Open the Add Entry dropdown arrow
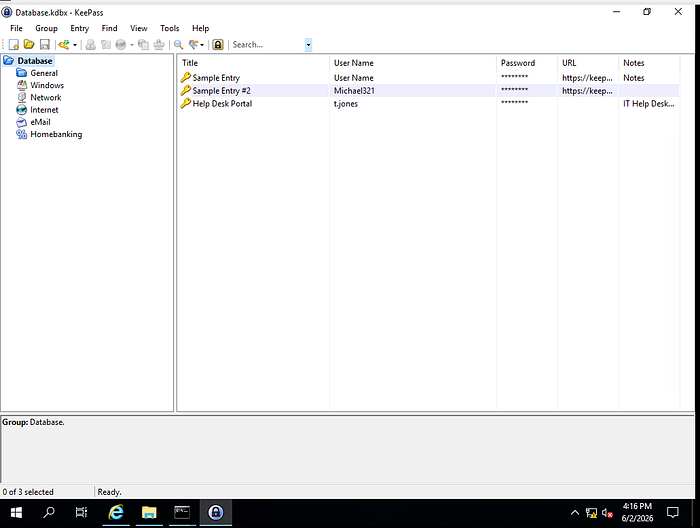The height and width of the screenshot is (528, 700). tap(75, 45)
